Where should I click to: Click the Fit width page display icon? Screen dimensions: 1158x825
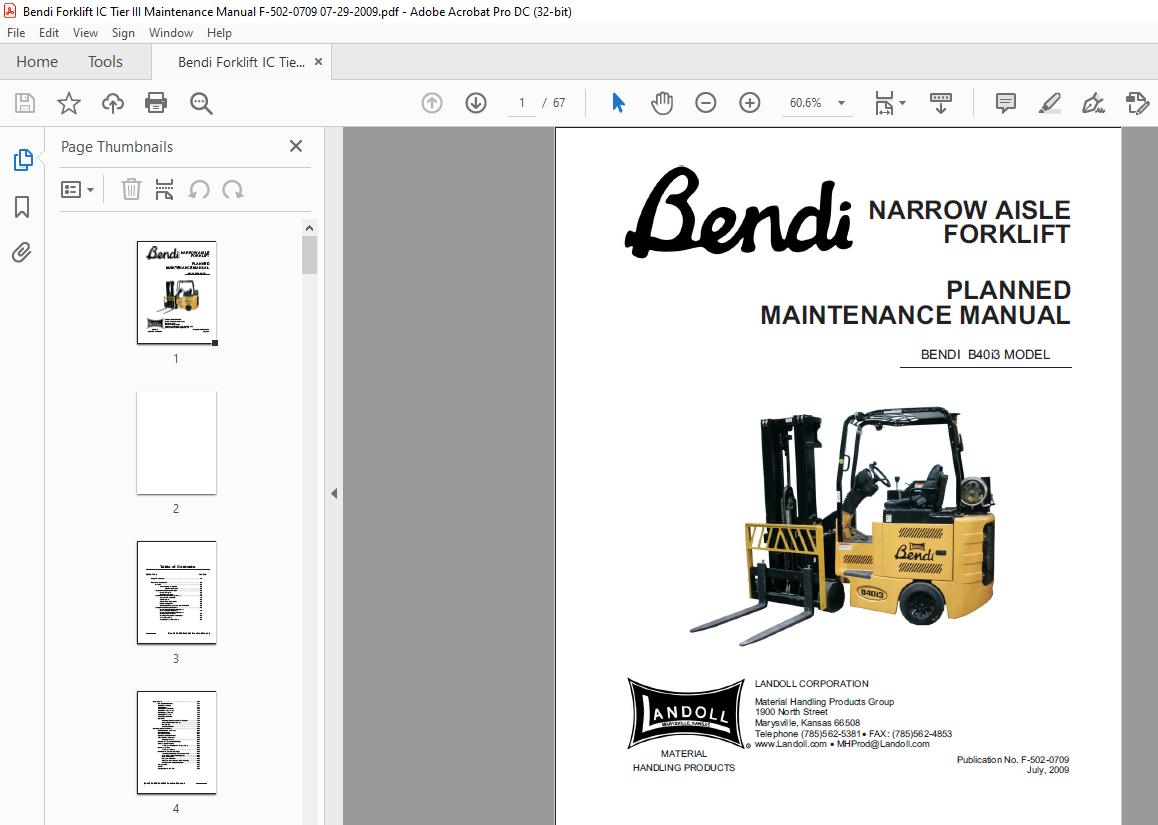click(x=884, y=103)
